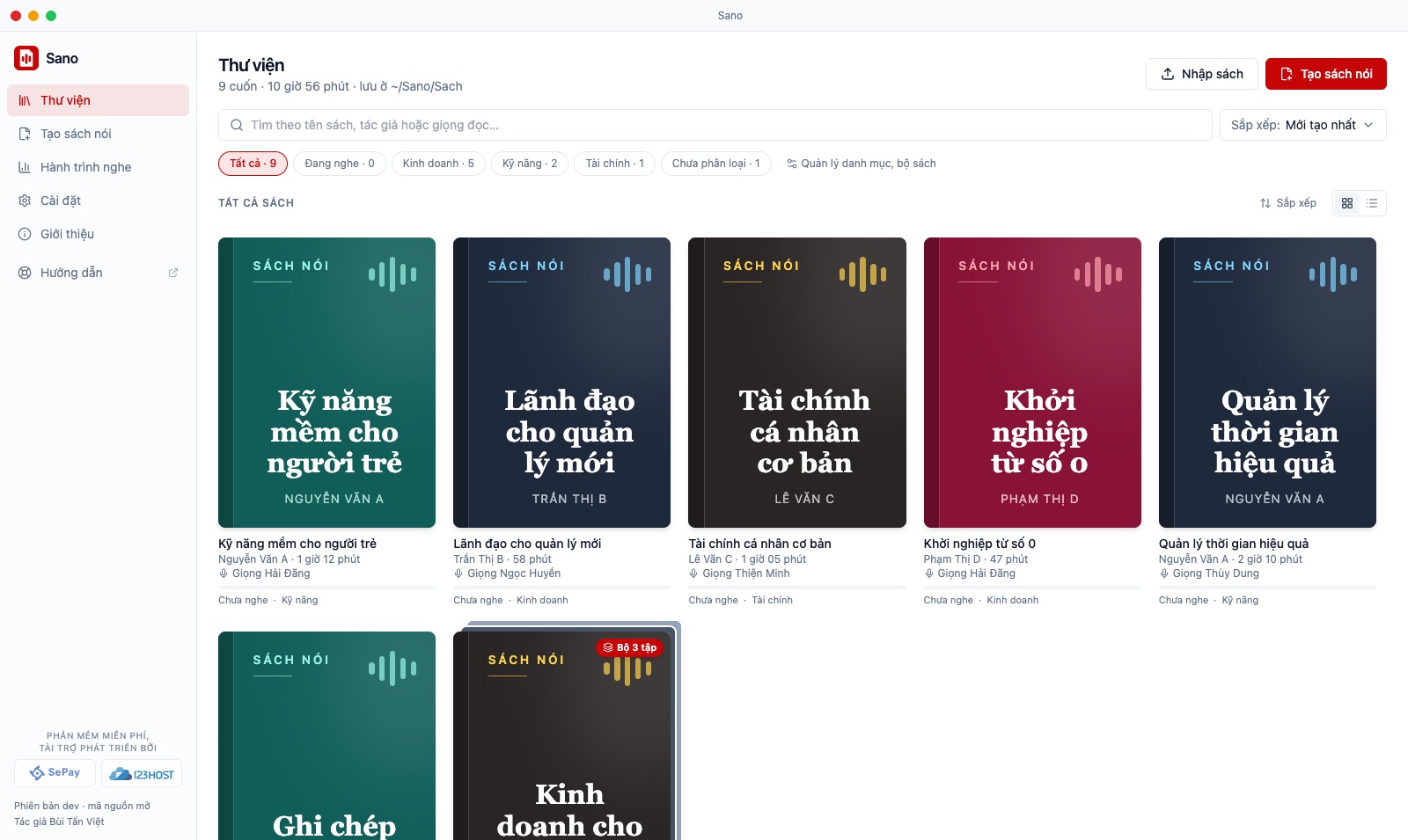
Task: Click the microphone icon by Giọng Thùy Dung
Action: [x=1164, y=573]
